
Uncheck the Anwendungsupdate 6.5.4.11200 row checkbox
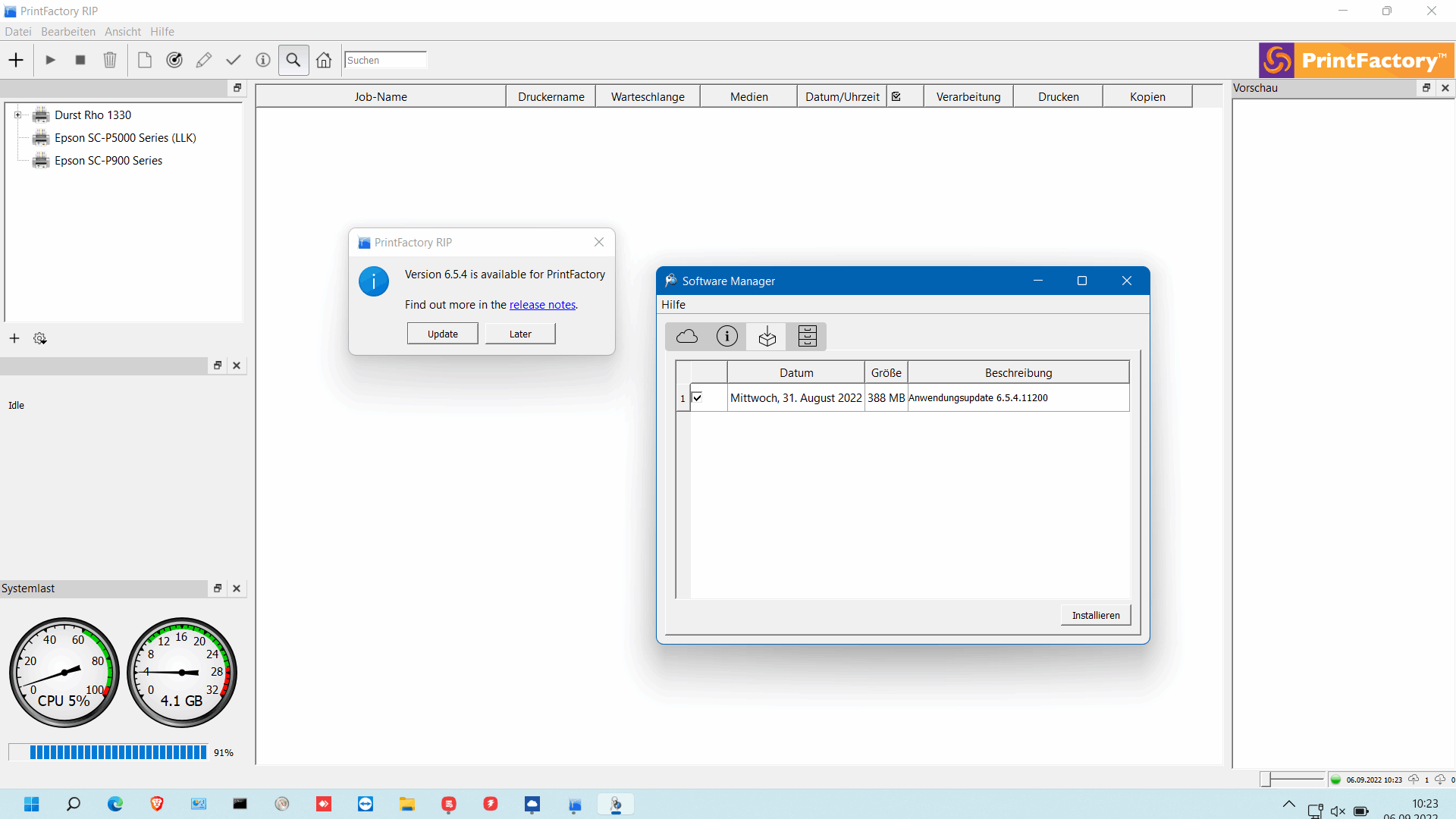point(698,397)
